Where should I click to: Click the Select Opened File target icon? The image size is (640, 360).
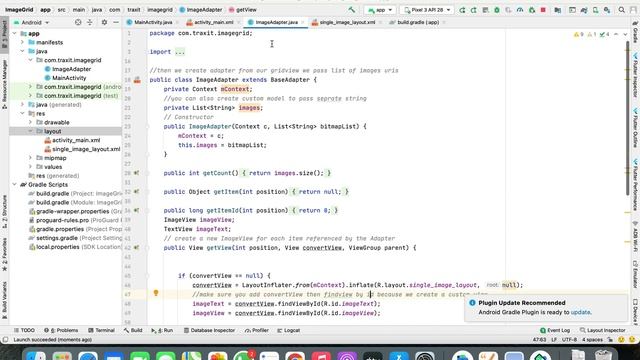pos(78,22)
